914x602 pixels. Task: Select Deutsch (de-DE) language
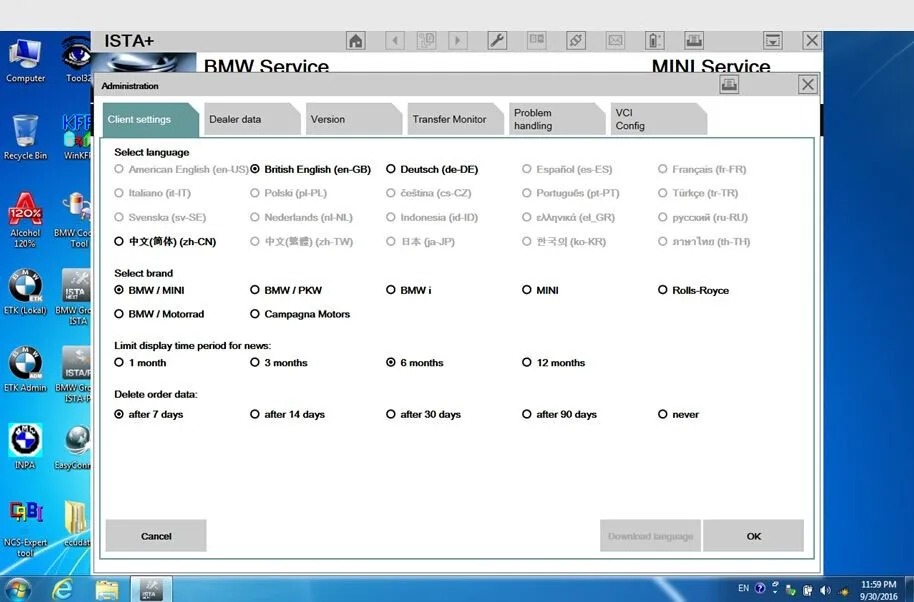coord(432,169)
